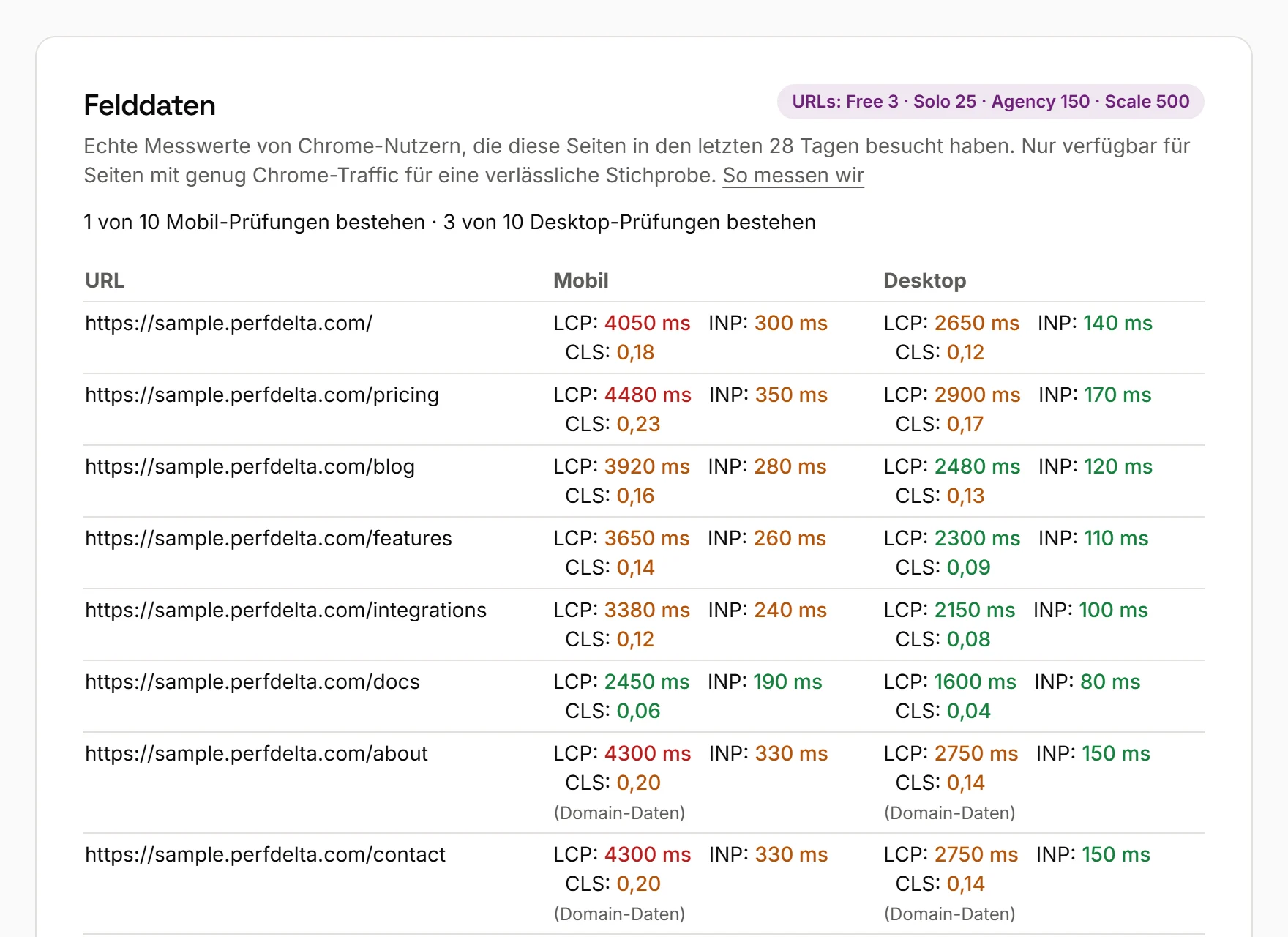The height and width of the screenshot is (937, 1288).
Task: Open the 'So messen wir' link
Action: point(793,176)
